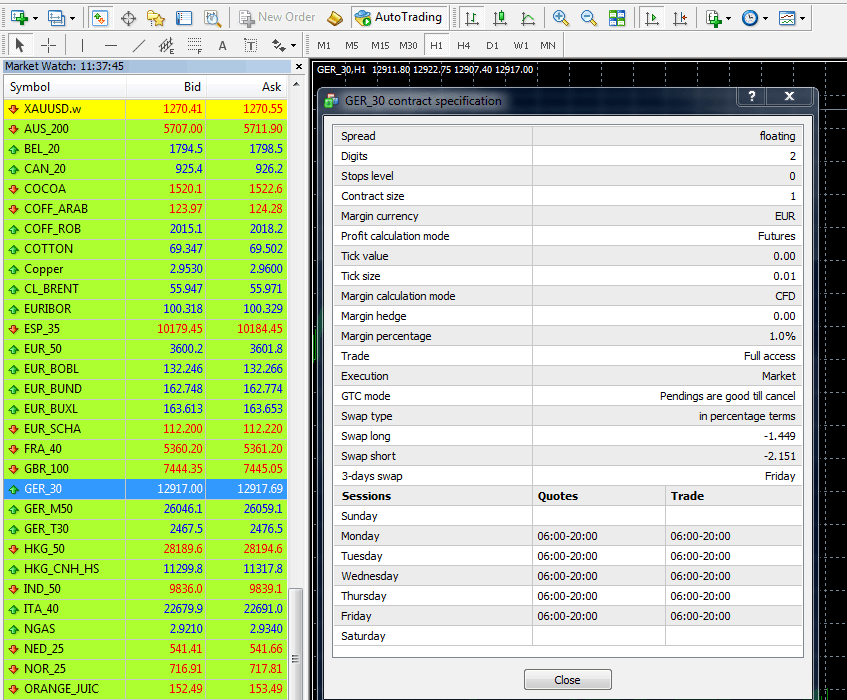Select the EURIBOR symbol row
Screen dimensions: 847x700
coord(145,309)
